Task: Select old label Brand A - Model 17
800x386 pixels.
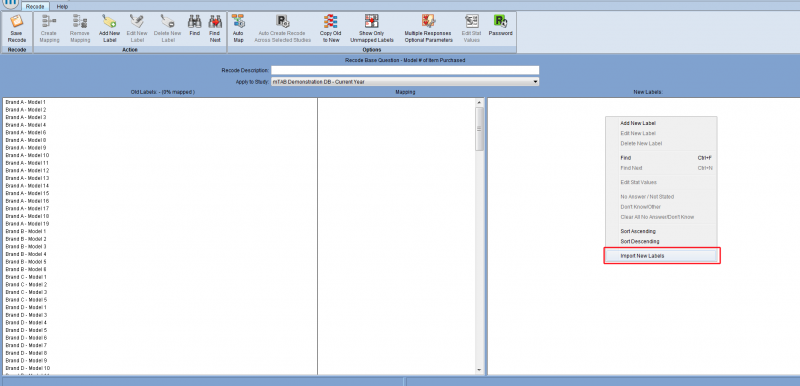Action: point(27,209)
